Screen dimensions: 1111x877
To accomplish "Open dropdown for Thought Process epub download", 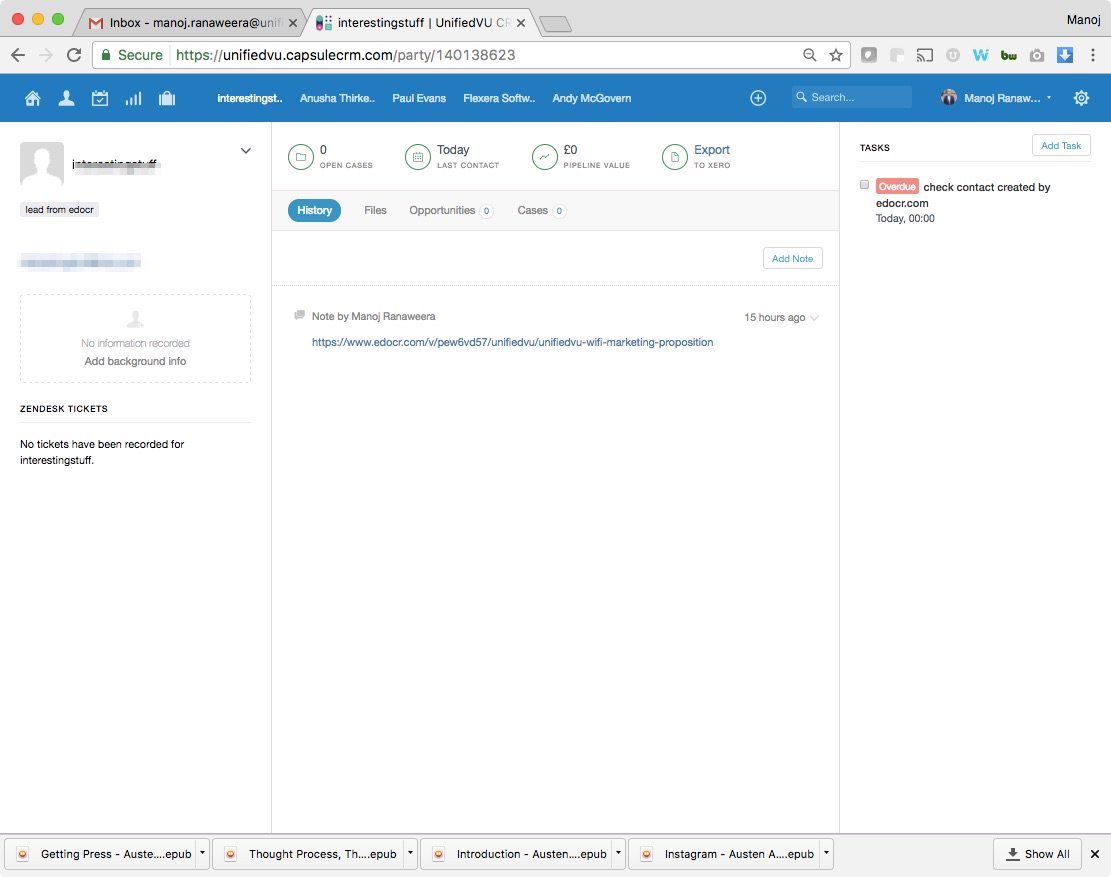I will [410, 854].
